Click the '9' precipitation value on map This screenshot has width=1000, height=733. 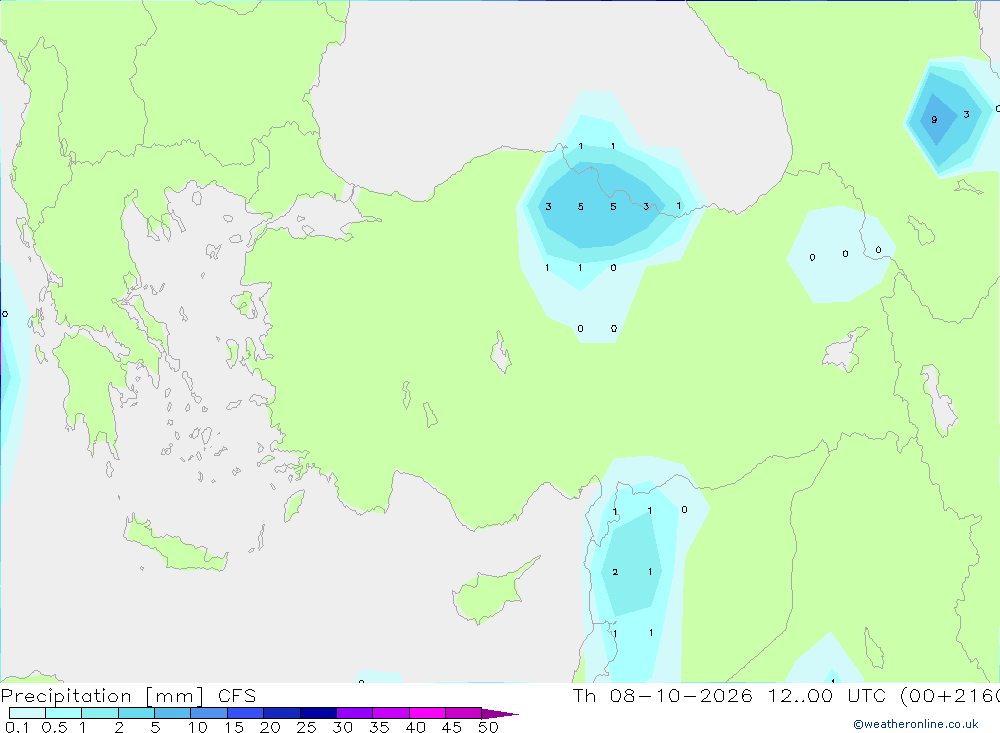pyautogui.click(x=934, y=120)
